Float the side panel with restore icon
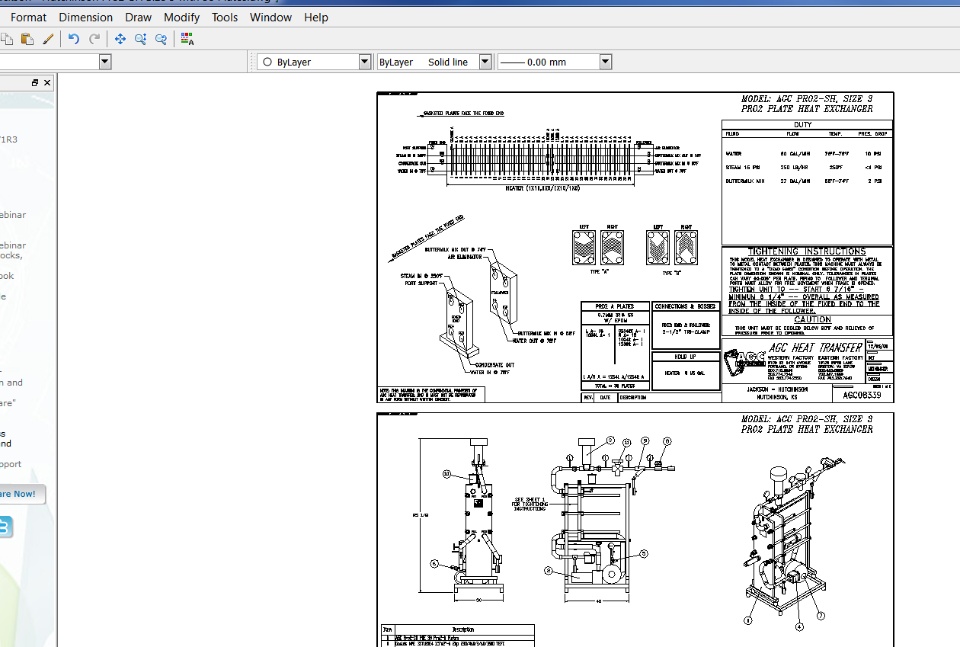Image resolution: width=960 pixels, height=647 pixels. point(35,83)
